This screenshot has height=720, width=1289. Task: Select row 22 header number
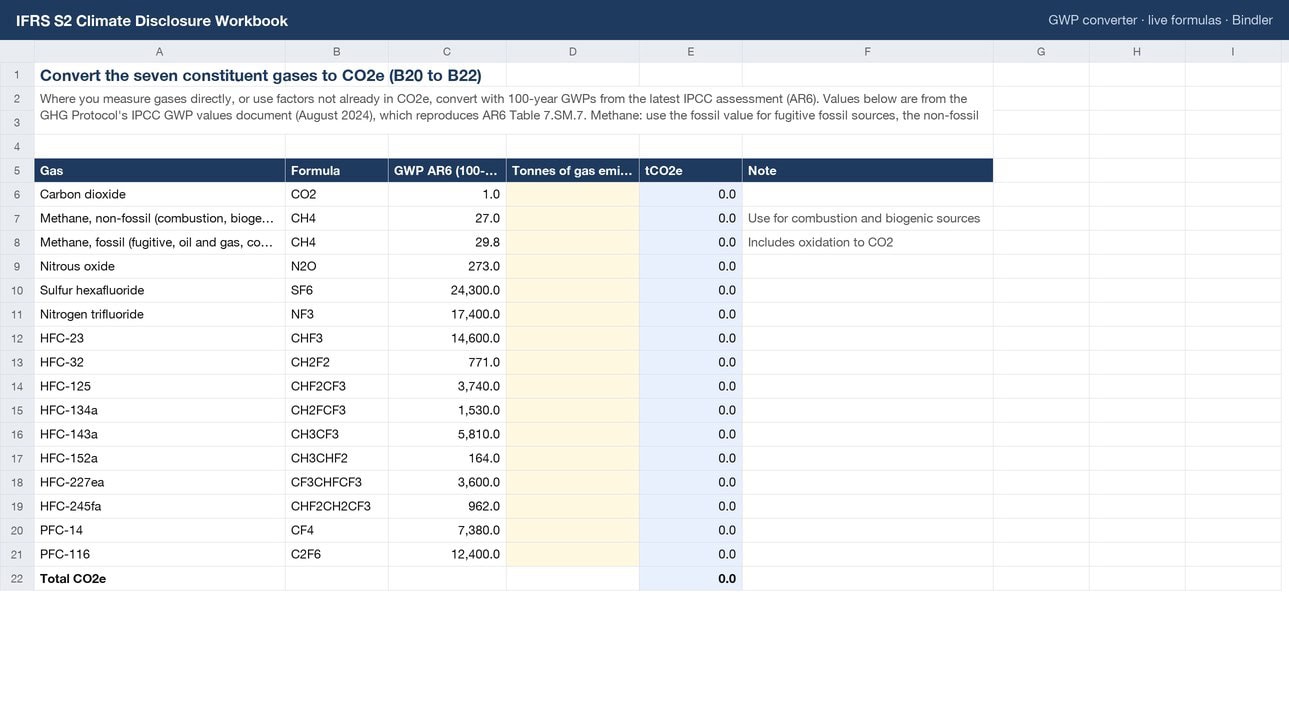[17, 578]
